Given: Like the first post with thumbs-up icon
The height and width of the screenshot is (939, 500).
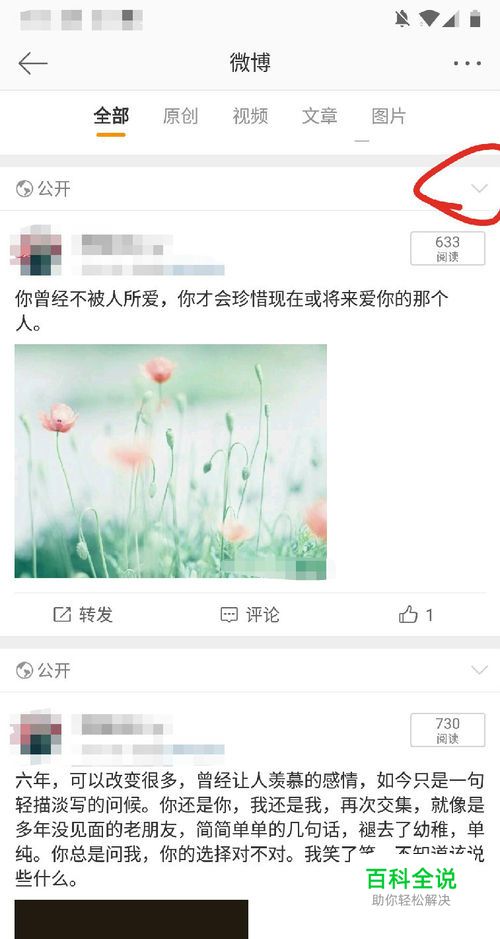Looking at the screenshot, I should tap(408, 614).
